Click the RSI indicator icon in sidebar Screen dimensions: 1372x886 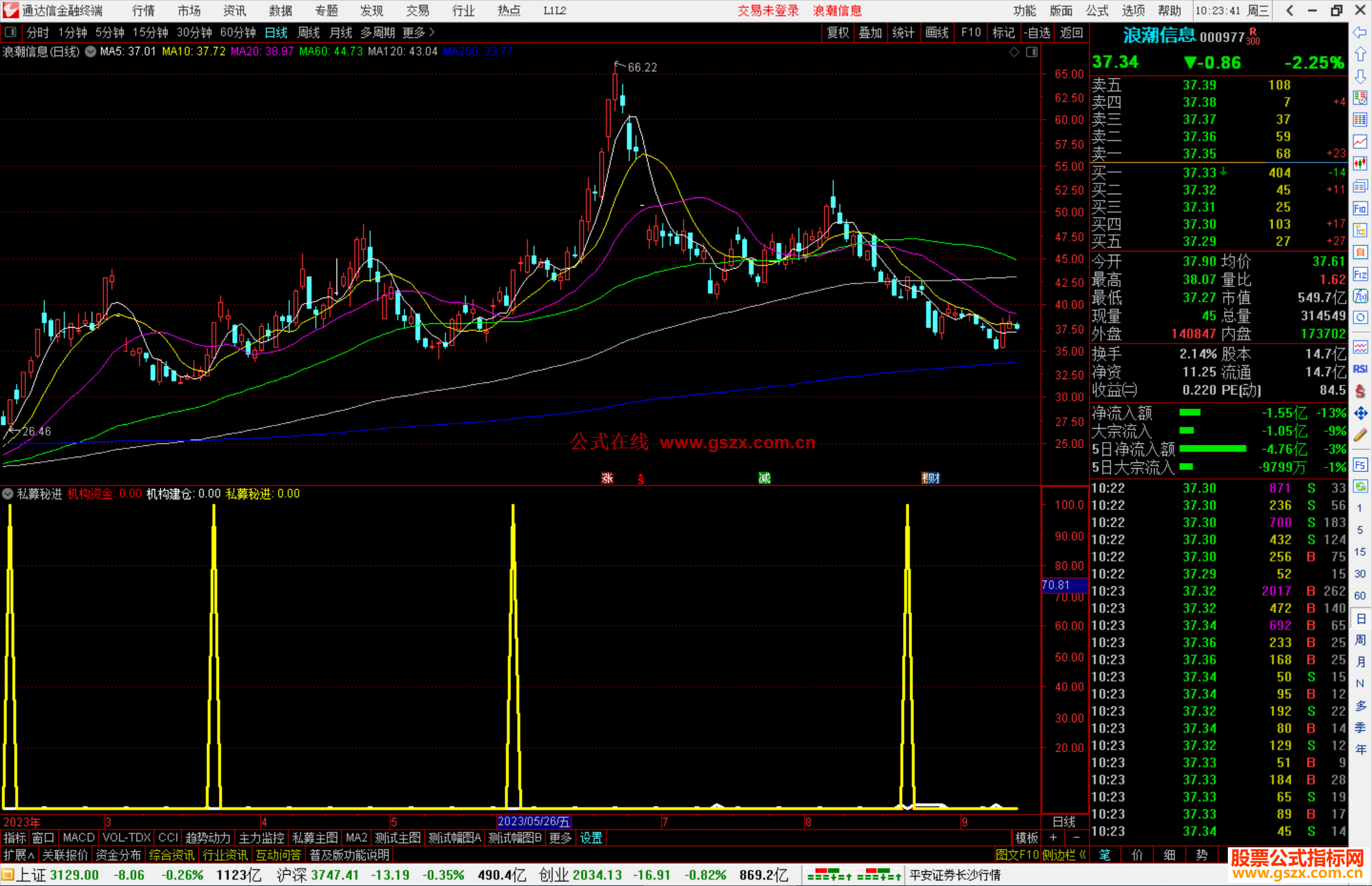pos(1360,369)
